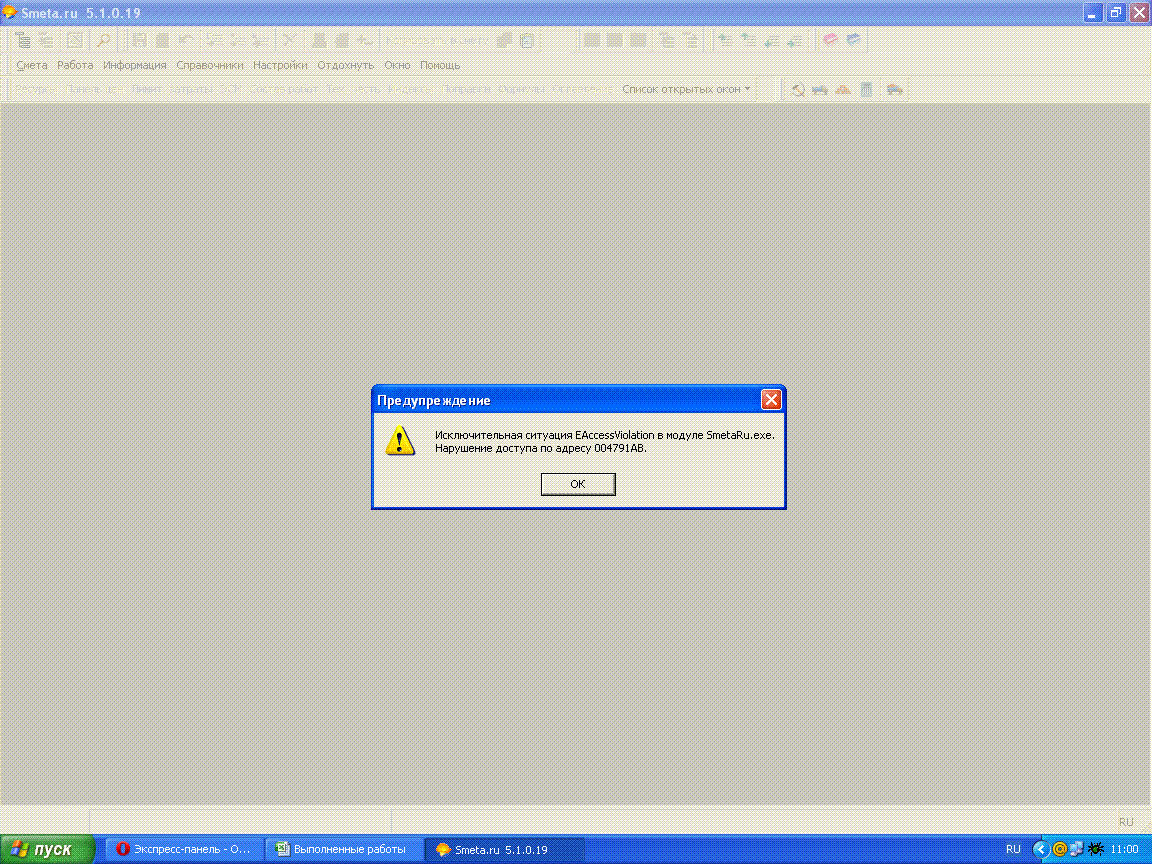Viewport: 1152px width, 864px height.
Task: Open the Работа menu
Action: click(75, 65)
